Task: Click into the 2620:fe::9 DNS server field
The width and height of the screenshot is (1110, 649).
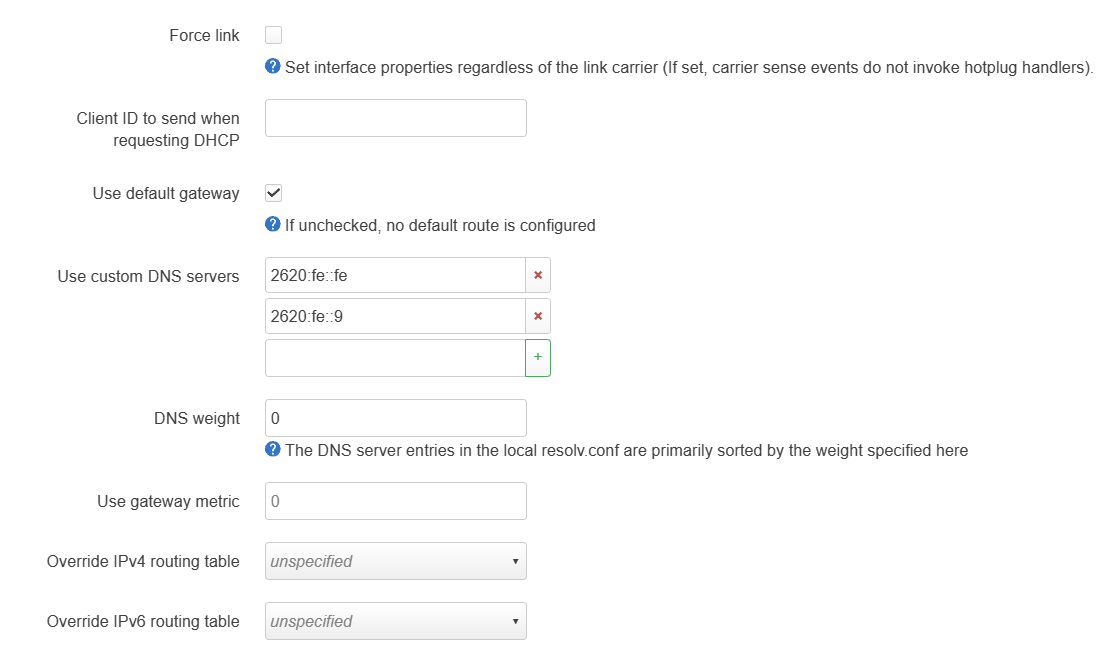Action: coord(395,316)
